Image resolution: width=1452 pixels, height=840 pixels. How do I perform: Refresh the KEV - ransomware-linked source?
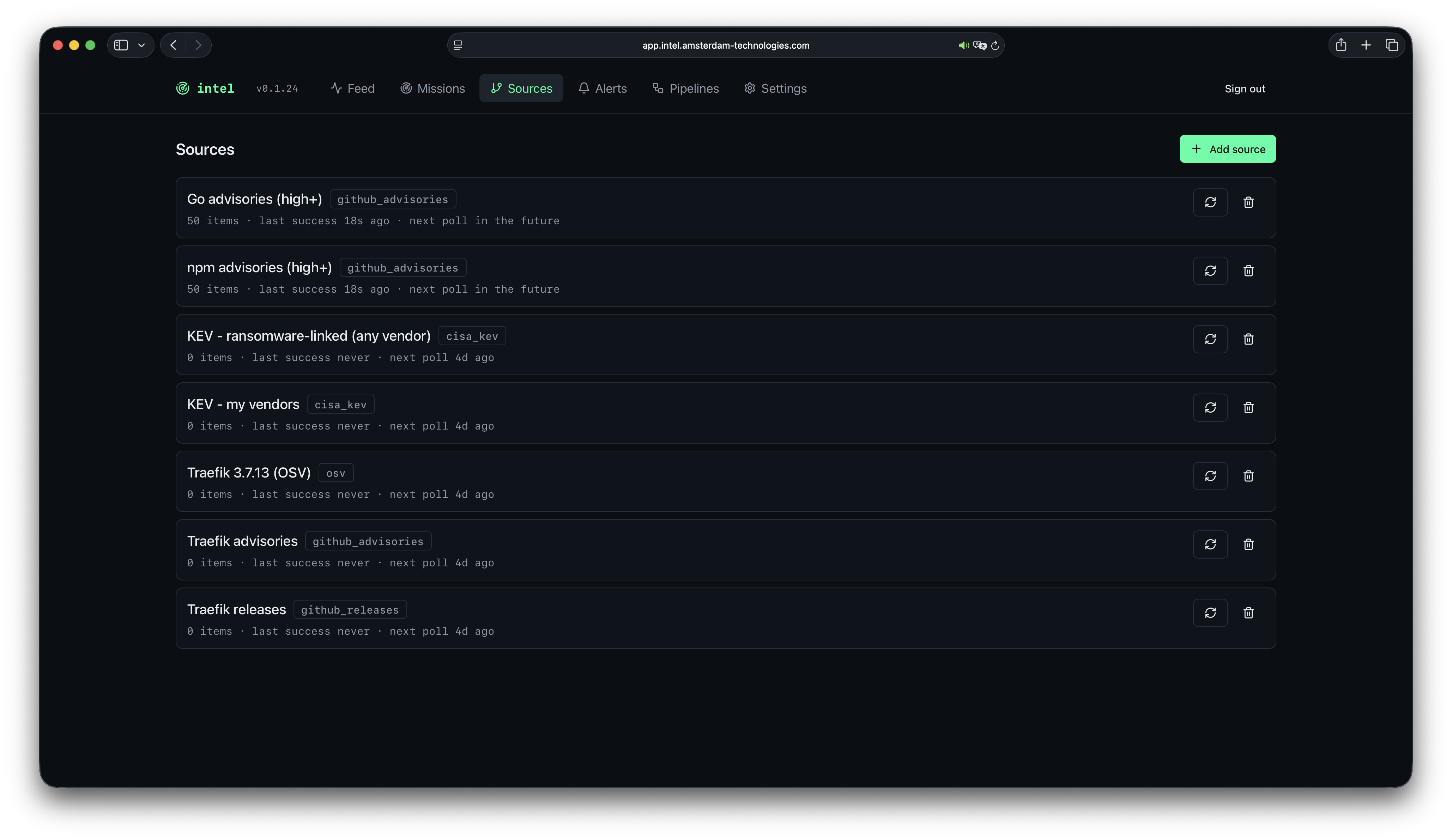coord(1210,339)
